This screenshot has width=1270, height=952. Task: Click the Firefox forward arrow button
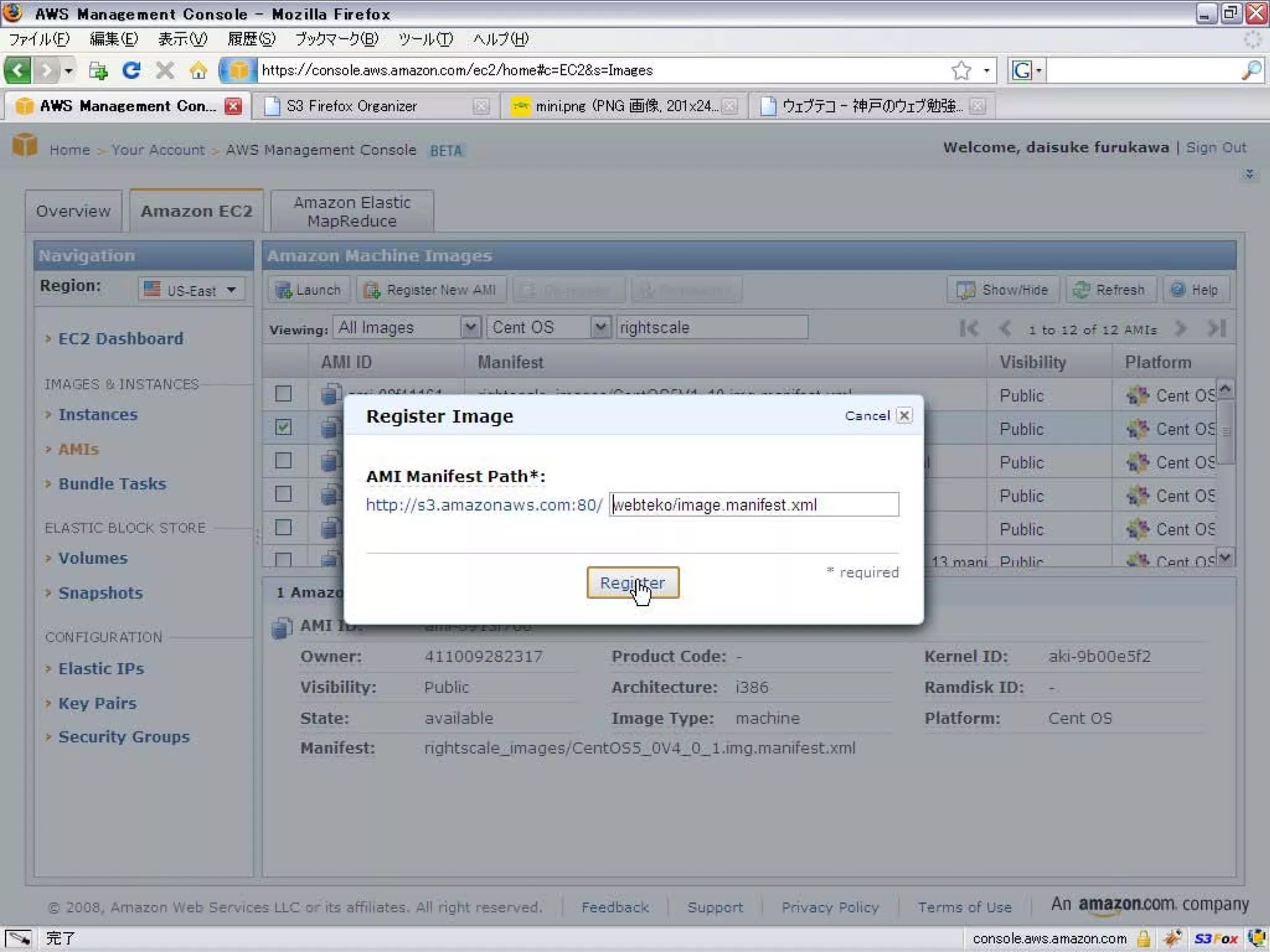pyautogui.click(x=46, y=70)
